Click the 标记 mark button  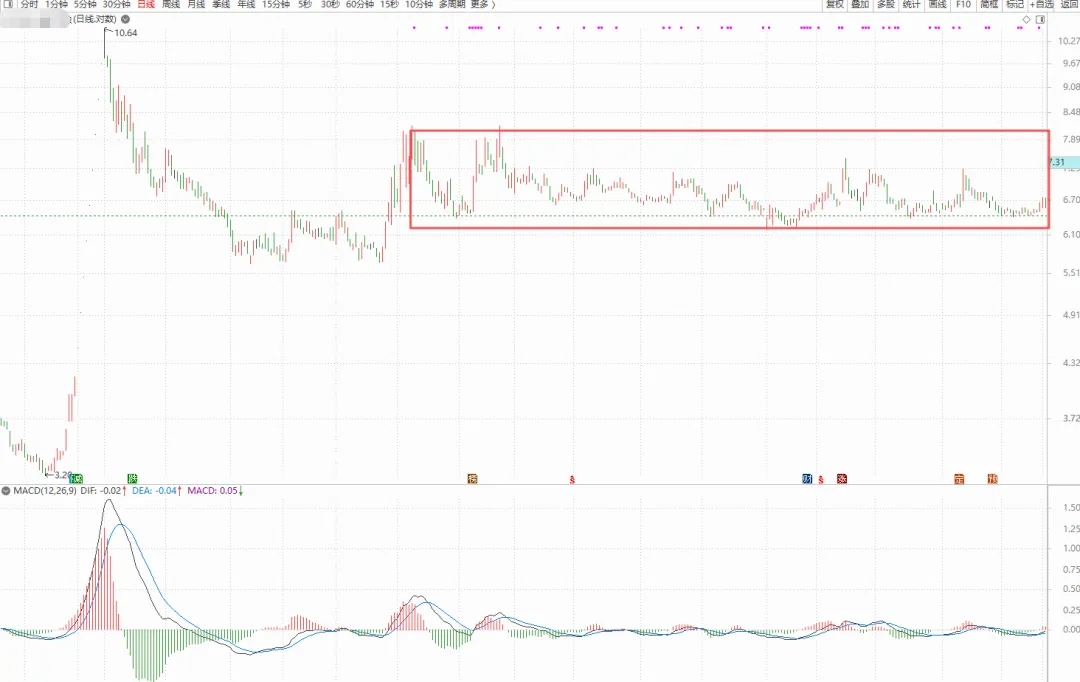pyautogui.click(x=1015, y=4)
